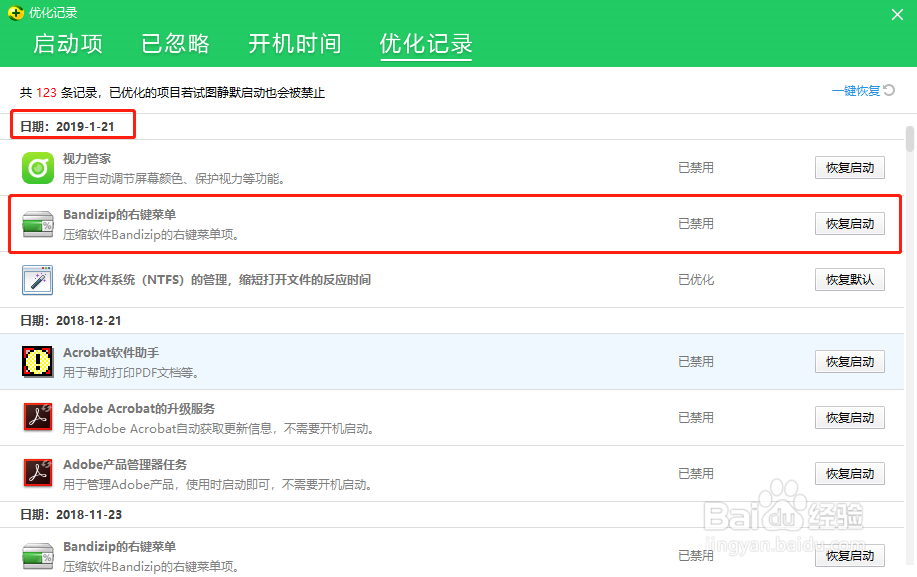The image size is (917, 577).
Task: Click the 日期: 2018-12-21 header
Action: click(x=71, y=320)
